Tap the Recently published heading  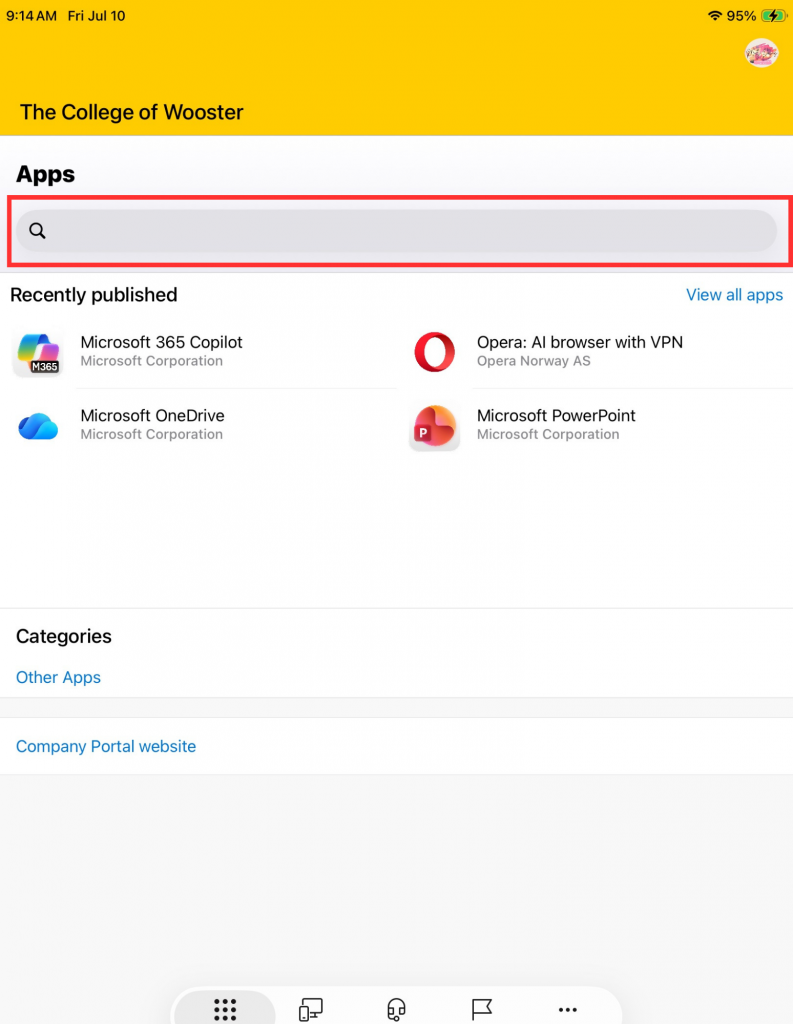[94, 295]
